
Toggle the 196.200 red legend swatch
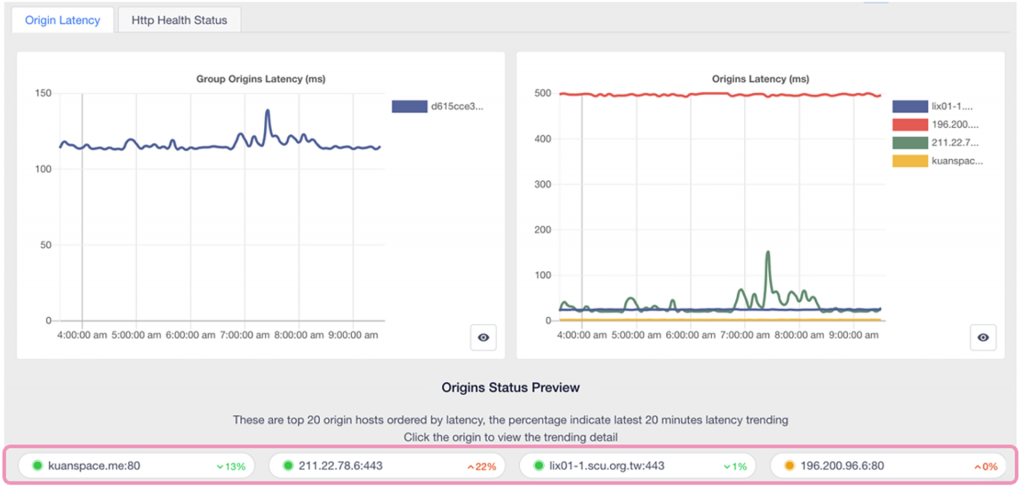(x=908, y=124)
